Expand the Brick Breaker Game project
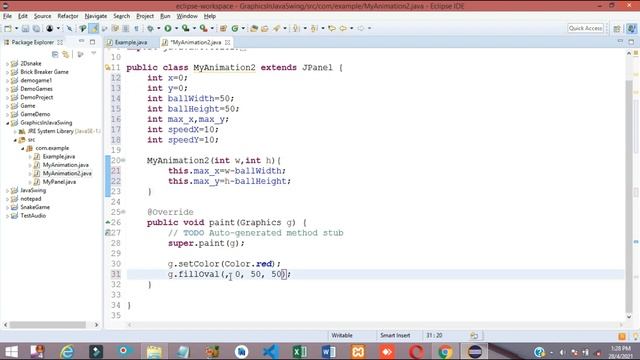Image resolution: width=640 pixels, height=360 pixels. click(x=7, y=72)
